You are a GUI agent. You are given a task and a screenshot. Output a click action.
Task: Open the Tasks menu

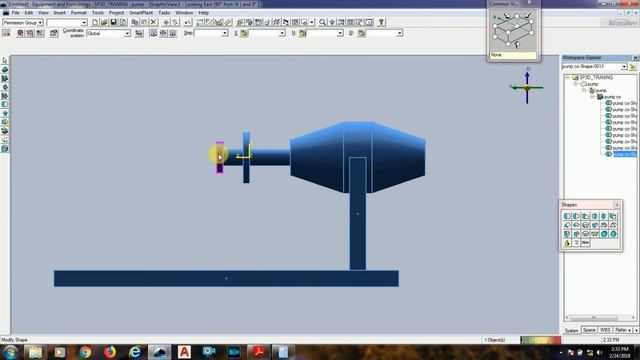164,13
